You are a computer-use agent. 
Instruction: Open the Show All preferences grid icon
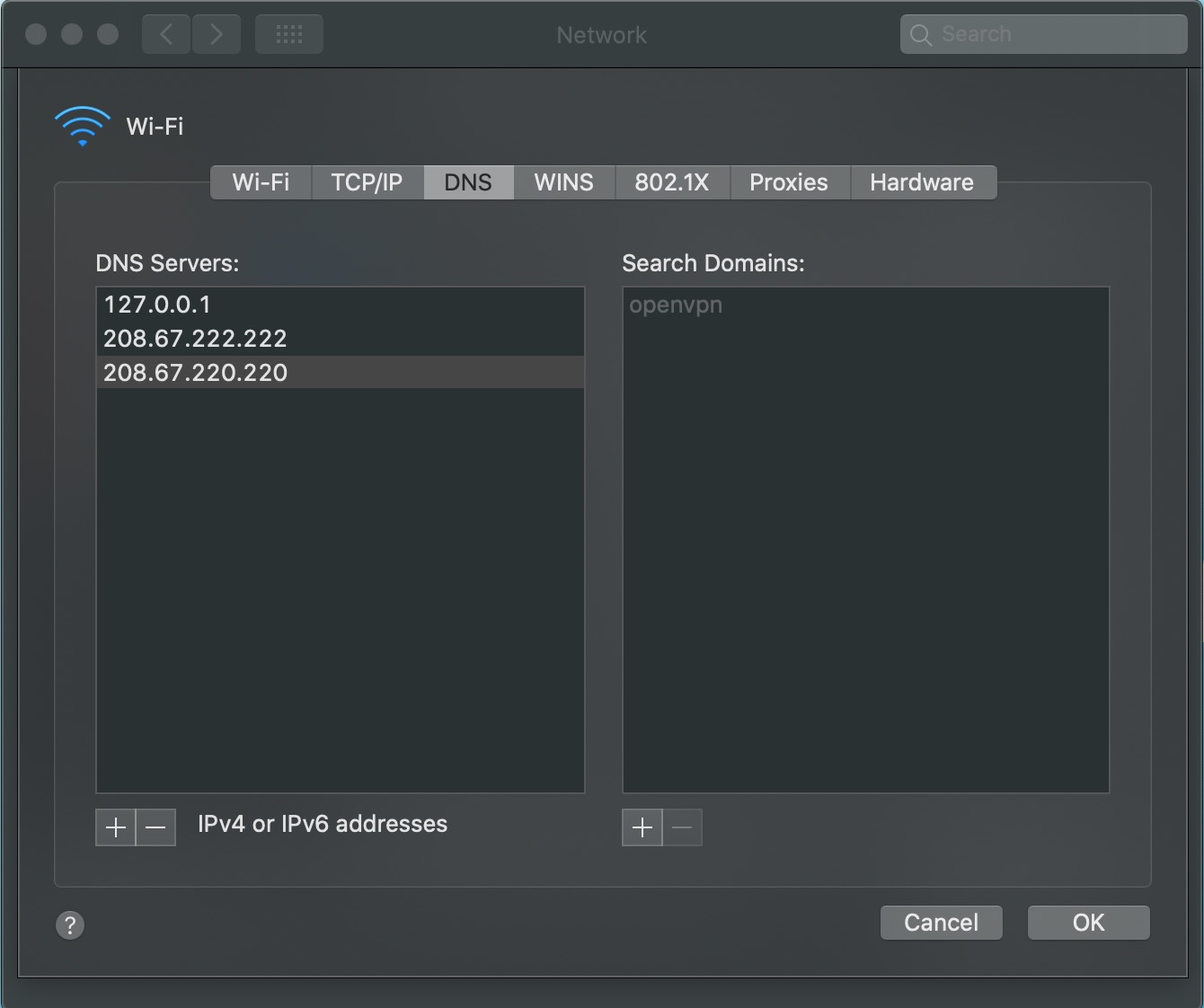pos(288,34)
